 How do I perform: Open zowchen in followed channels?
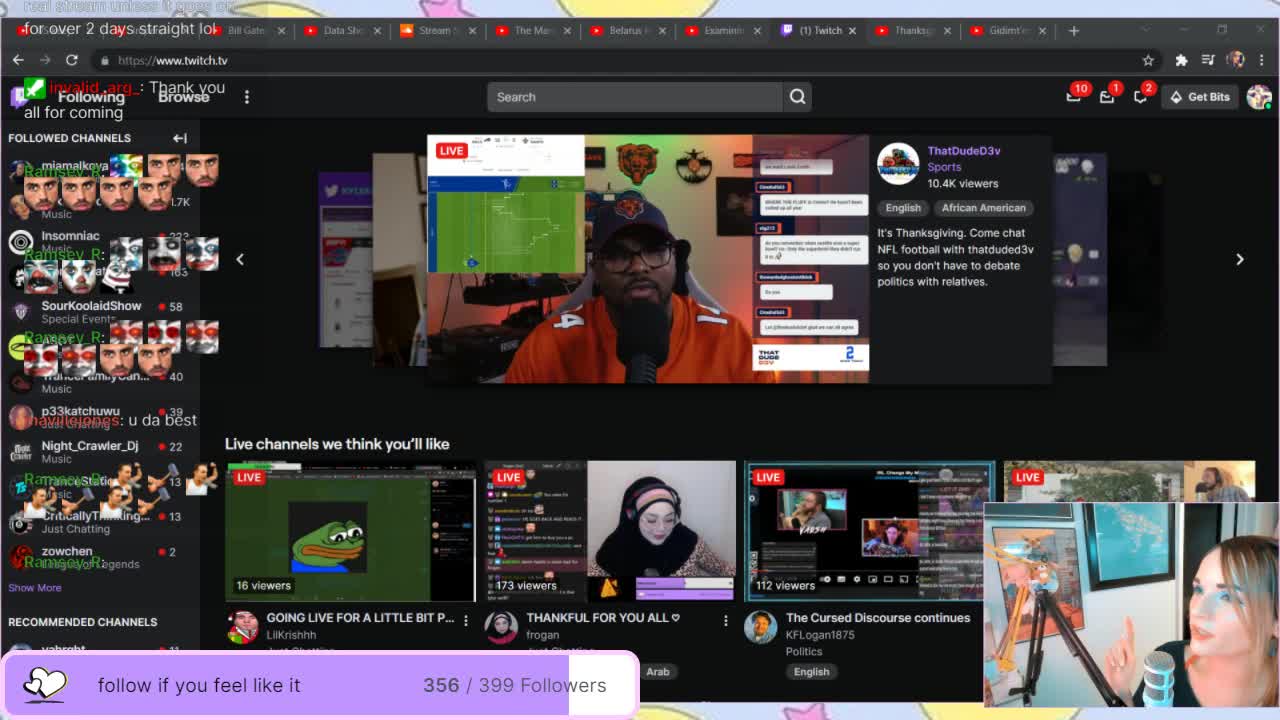[x=100, y=557]
